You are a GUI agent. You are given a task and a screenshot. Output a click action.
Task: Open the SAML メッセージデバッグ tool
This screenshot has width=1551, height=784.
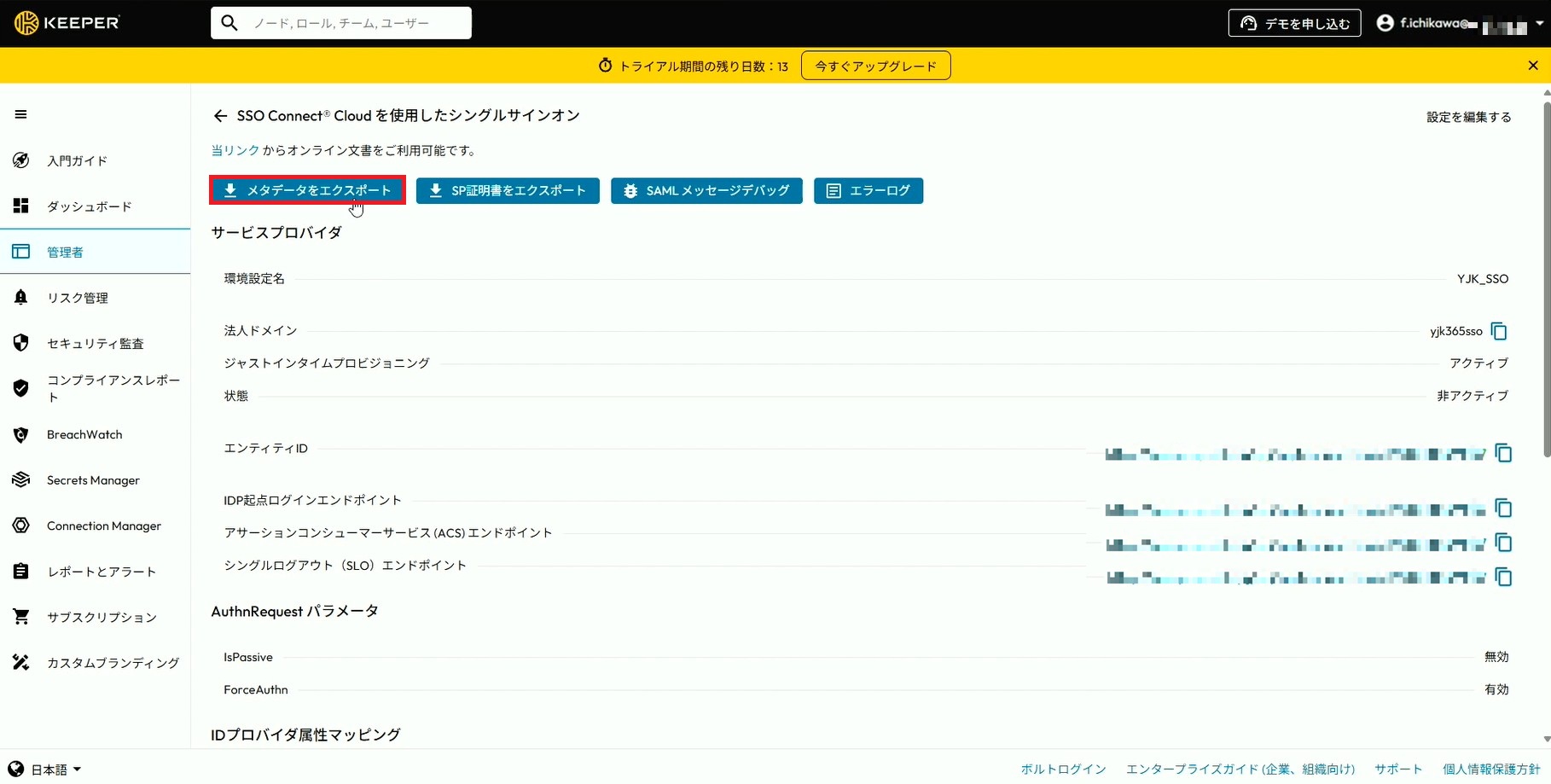coord(706,190)
